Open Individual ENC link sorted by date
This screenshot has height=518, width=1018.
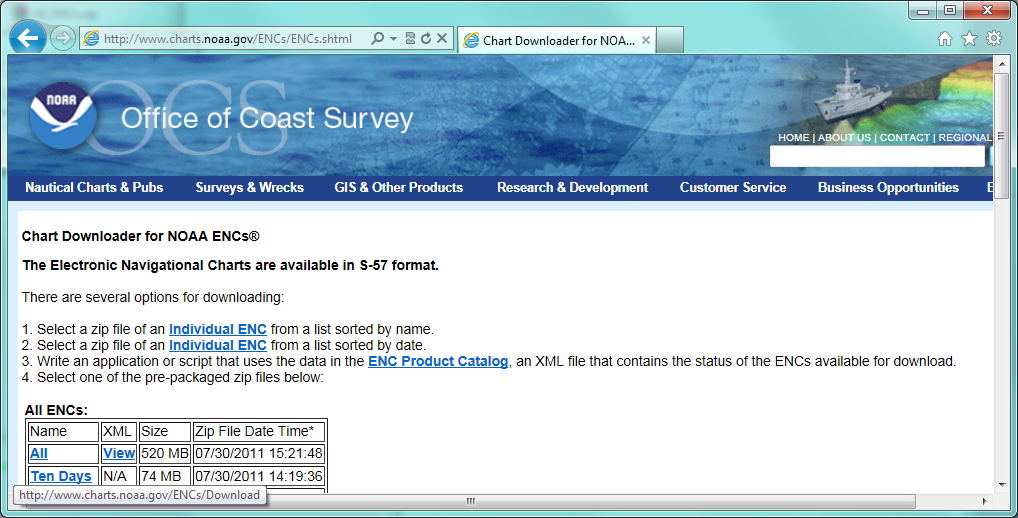(217, 345)
